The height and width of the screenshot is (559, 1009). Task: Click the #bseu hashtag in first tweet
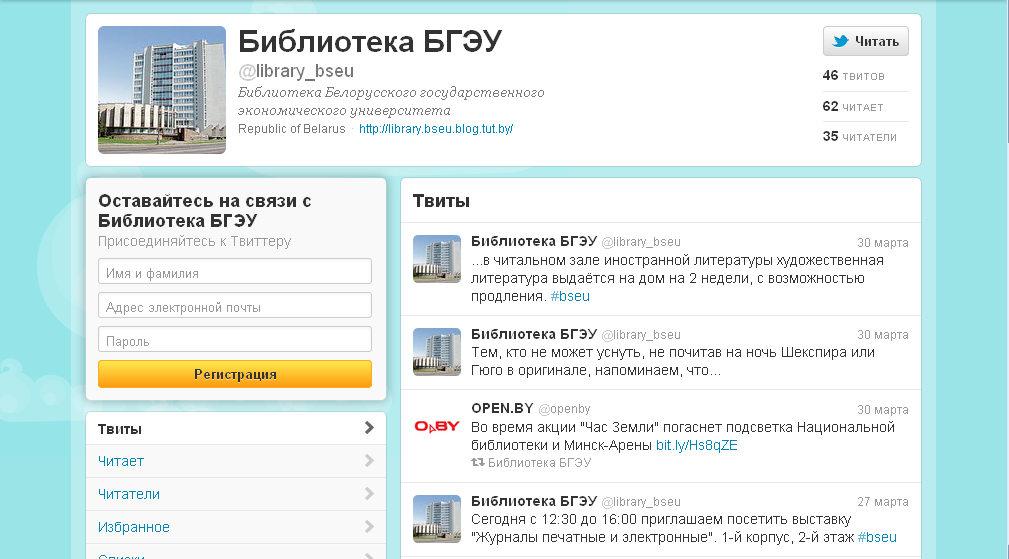point(570,297)
